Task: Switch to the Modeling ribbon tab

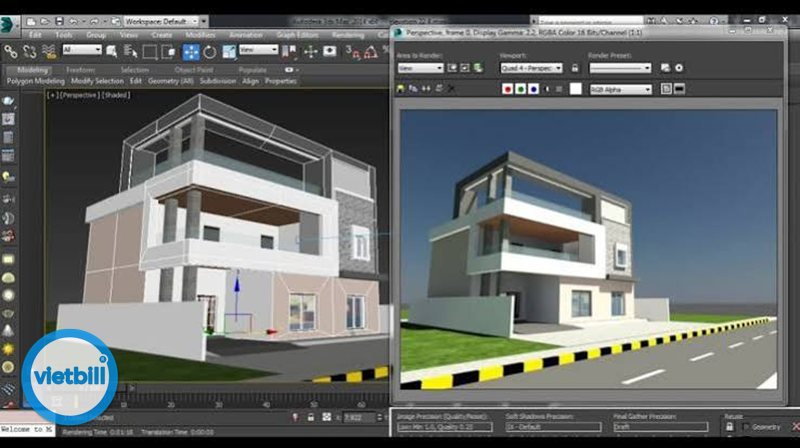Action: click(x=32, y=70)
